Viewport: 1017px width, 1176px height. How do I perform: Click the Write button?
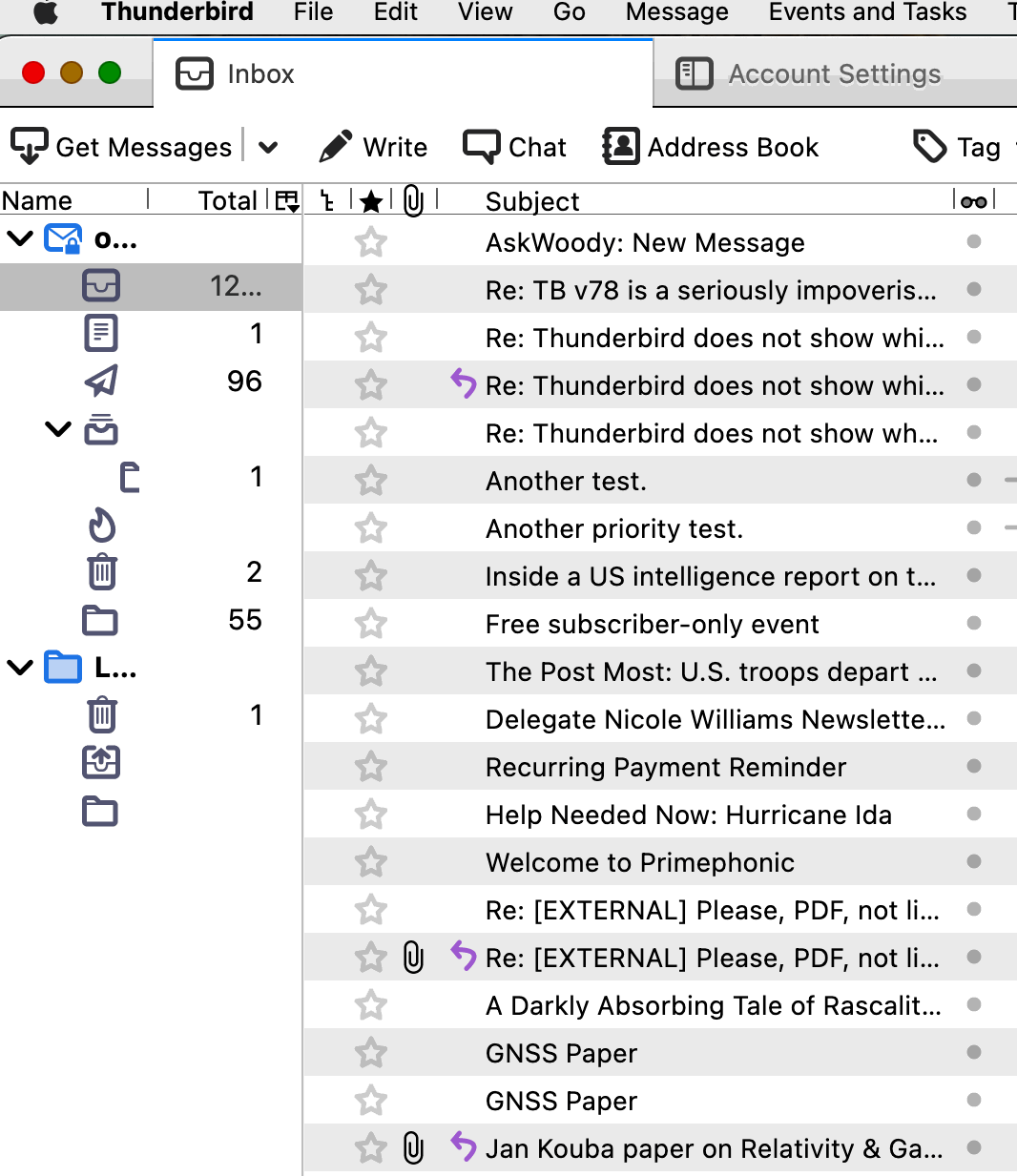click(x=373, y=147)
